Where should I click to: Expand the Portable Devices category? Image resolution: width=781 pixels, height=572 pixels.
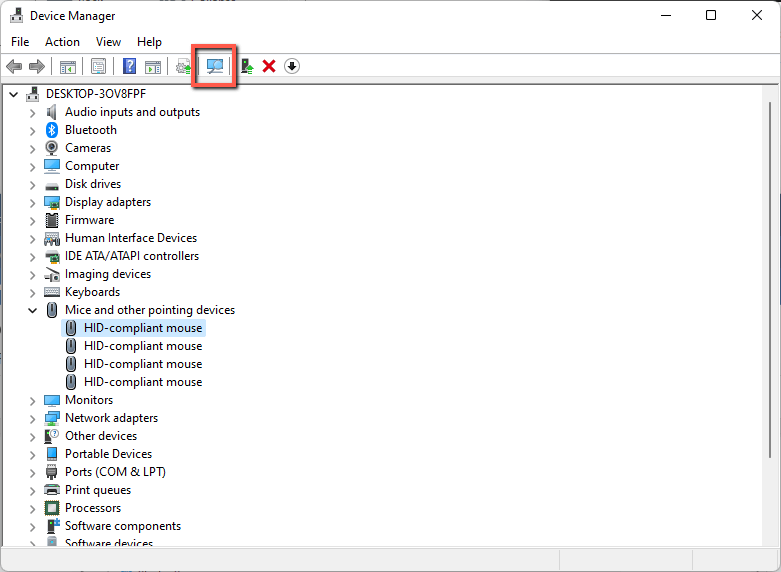32,454
